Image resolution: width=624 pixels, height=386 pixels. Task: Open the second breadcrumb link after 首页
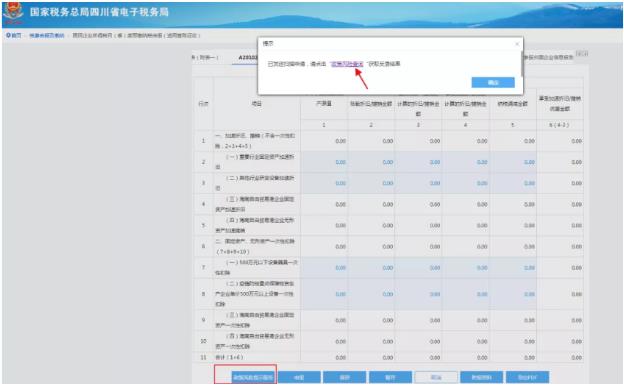click(x=47, y=35)
